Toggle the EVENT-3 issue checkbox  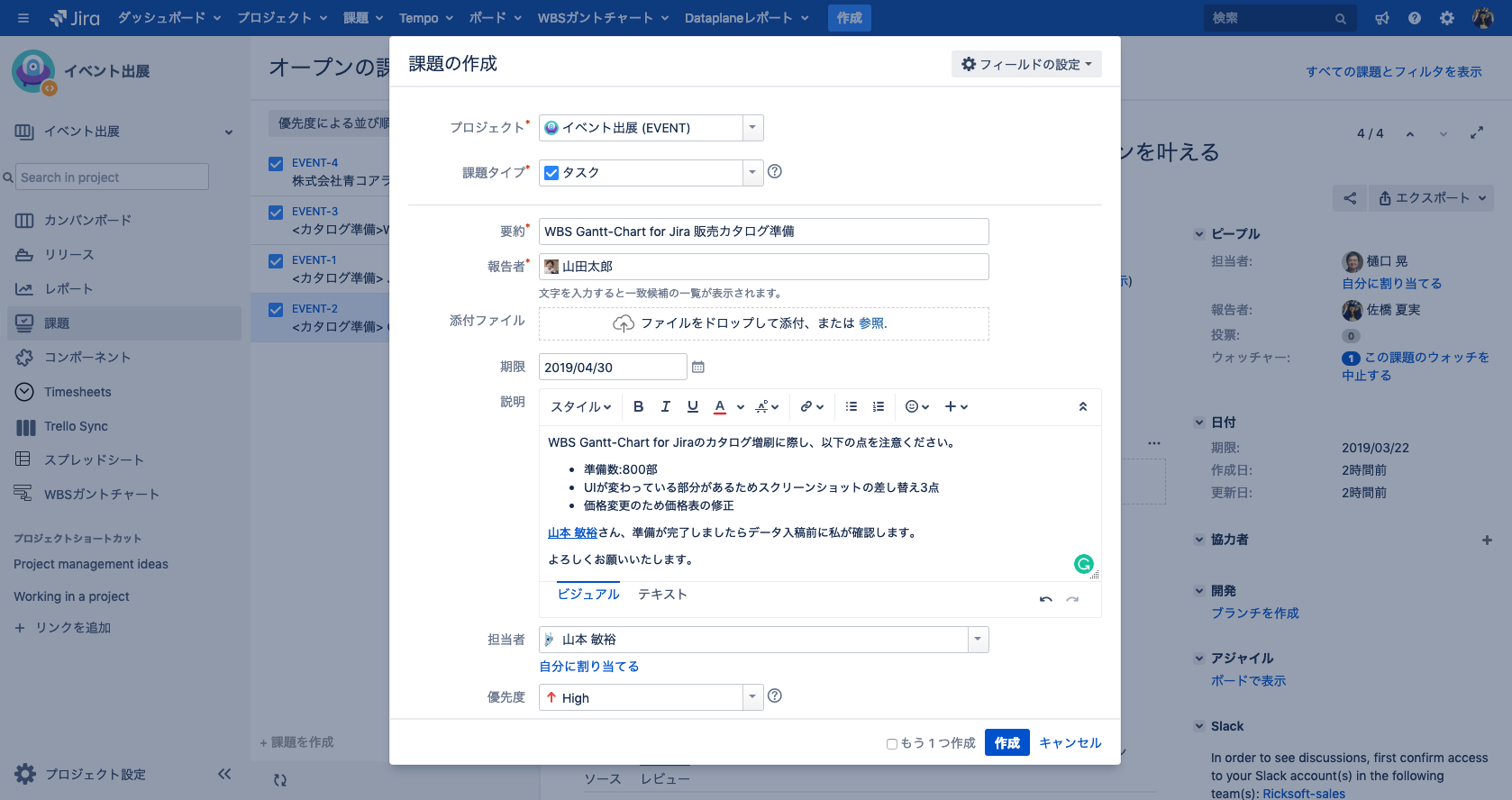[x=276, y=213]
